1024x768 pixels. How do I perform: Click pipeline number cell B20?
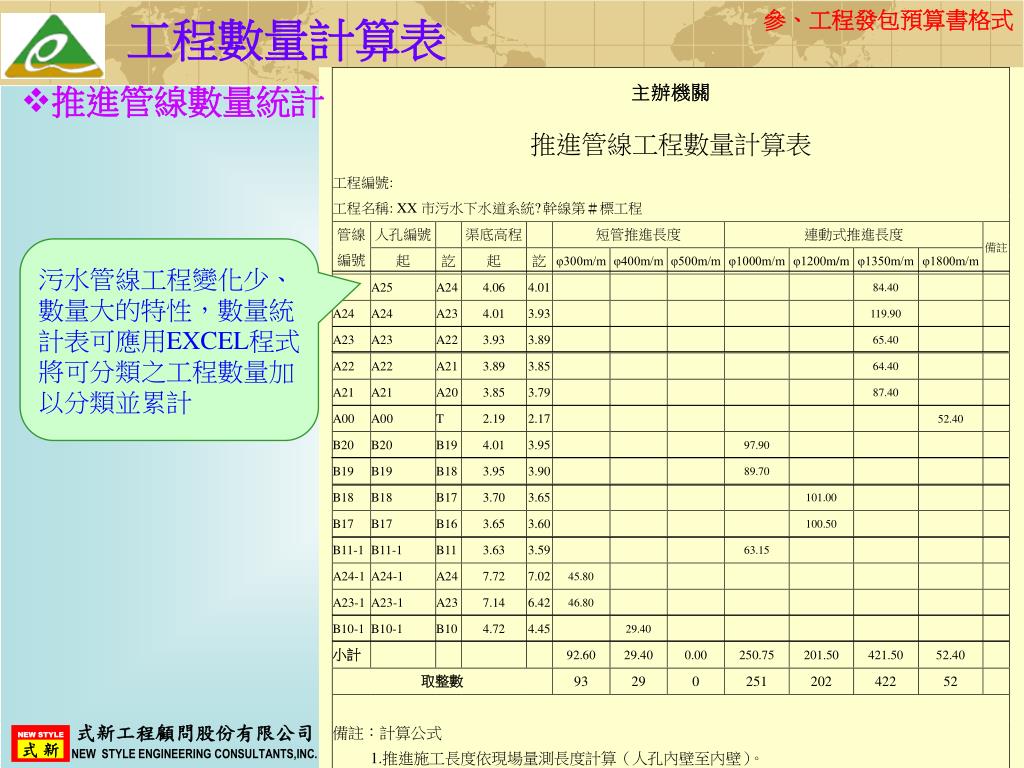[344, 445]
